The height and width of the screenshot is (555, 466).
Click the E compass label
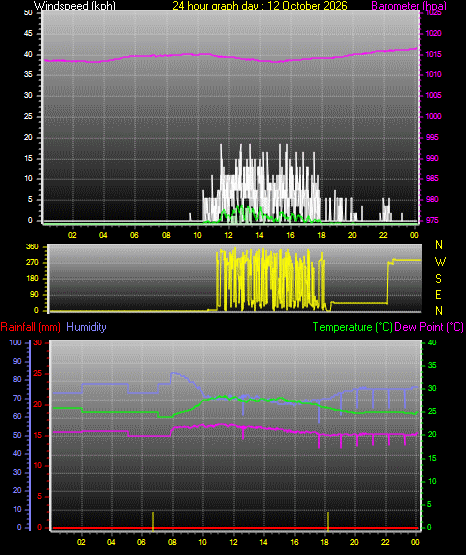(438, 294)
